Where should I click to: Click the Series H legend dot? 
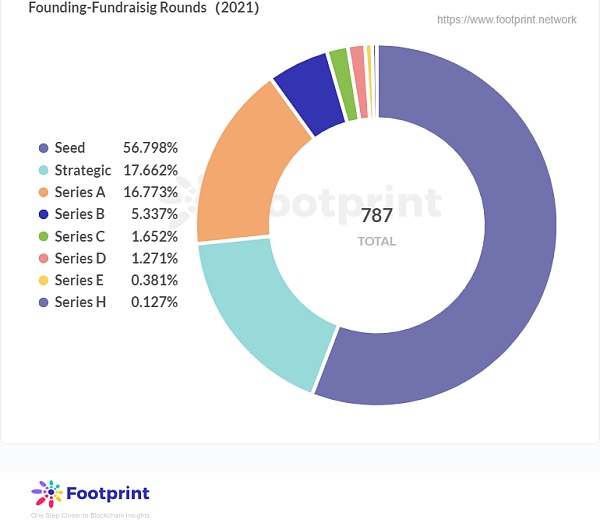(x=43, y=302)
